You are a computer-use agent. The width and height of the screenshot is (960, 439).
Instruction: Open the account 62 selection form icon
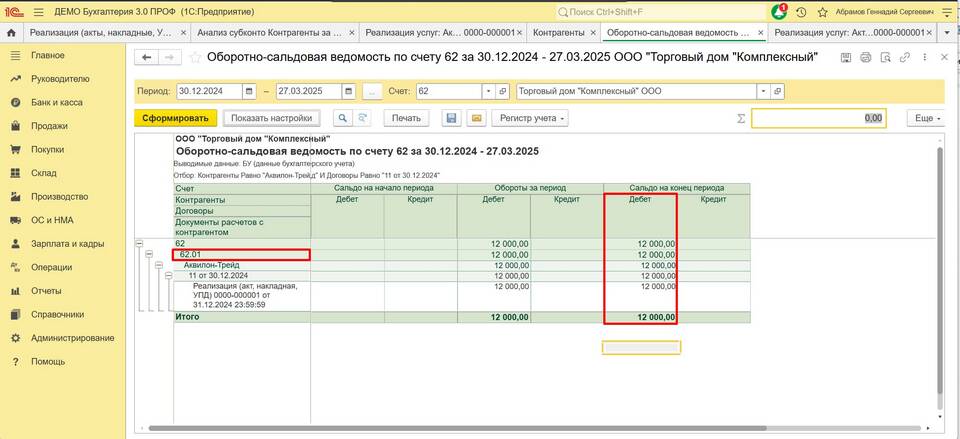[x=503, y=91]
